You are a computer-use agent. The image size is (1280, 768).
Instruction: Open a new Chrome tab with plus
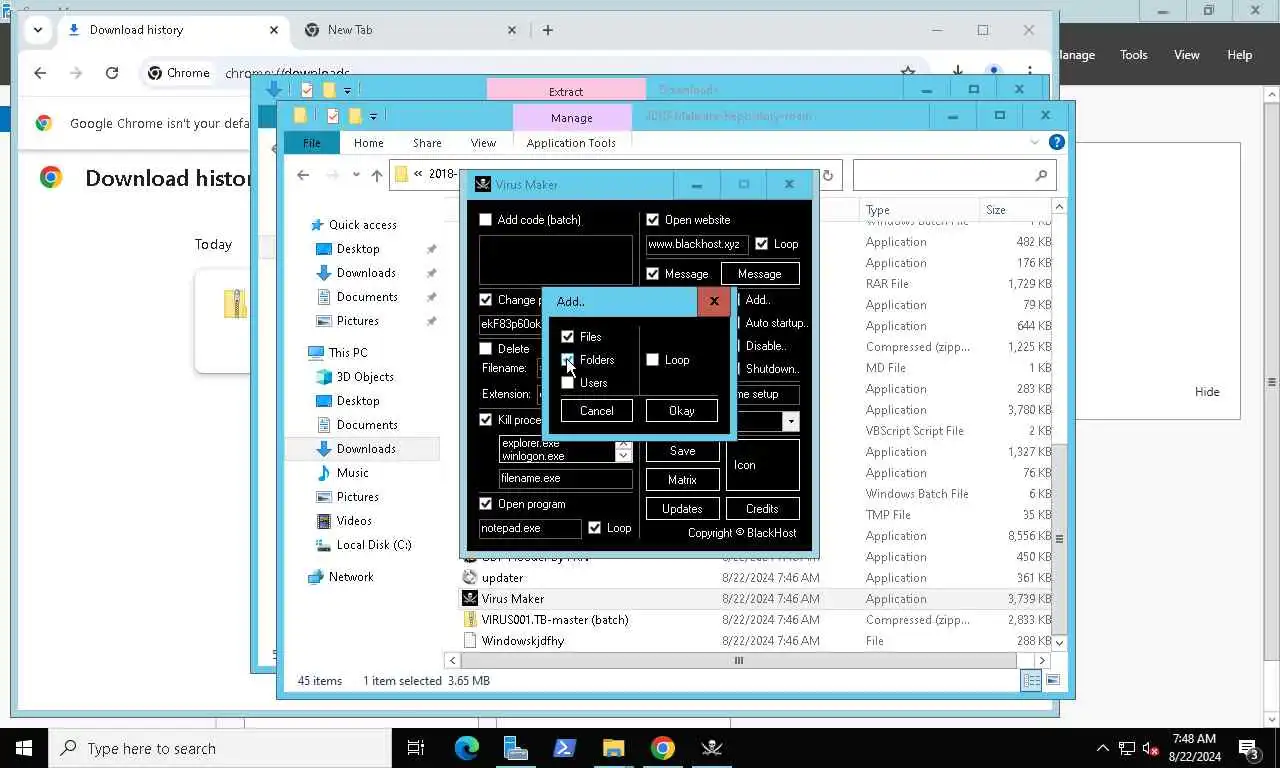(547, 30)
